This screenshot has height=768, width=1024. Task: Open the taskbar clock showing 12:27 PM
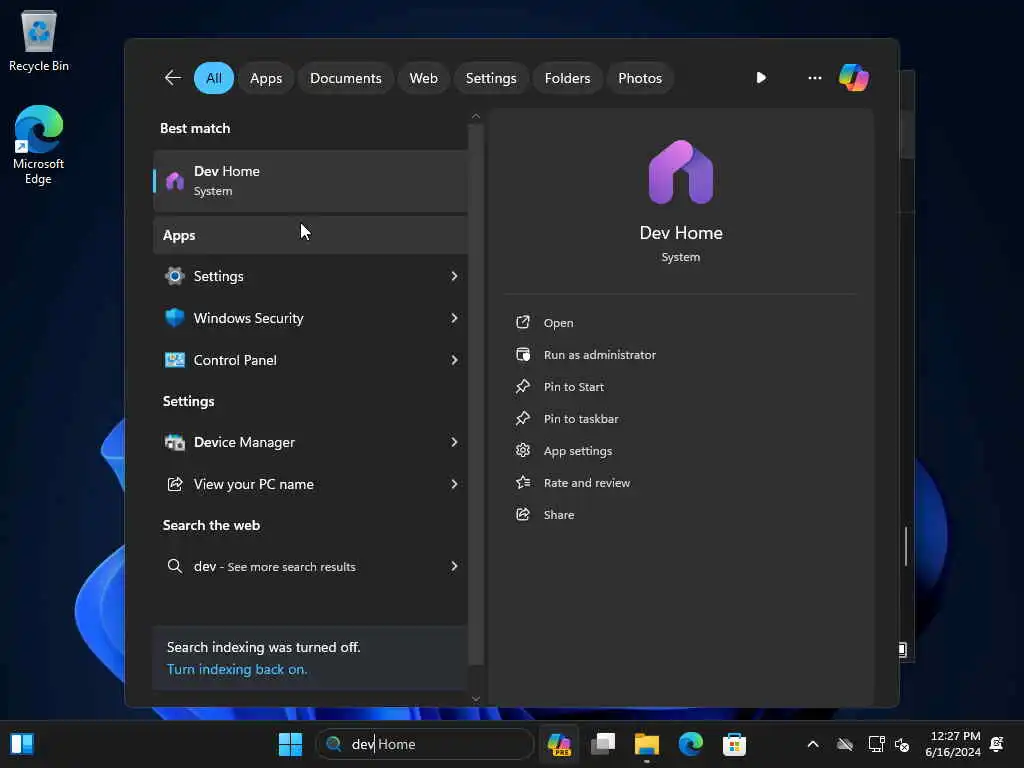[953, 744]
